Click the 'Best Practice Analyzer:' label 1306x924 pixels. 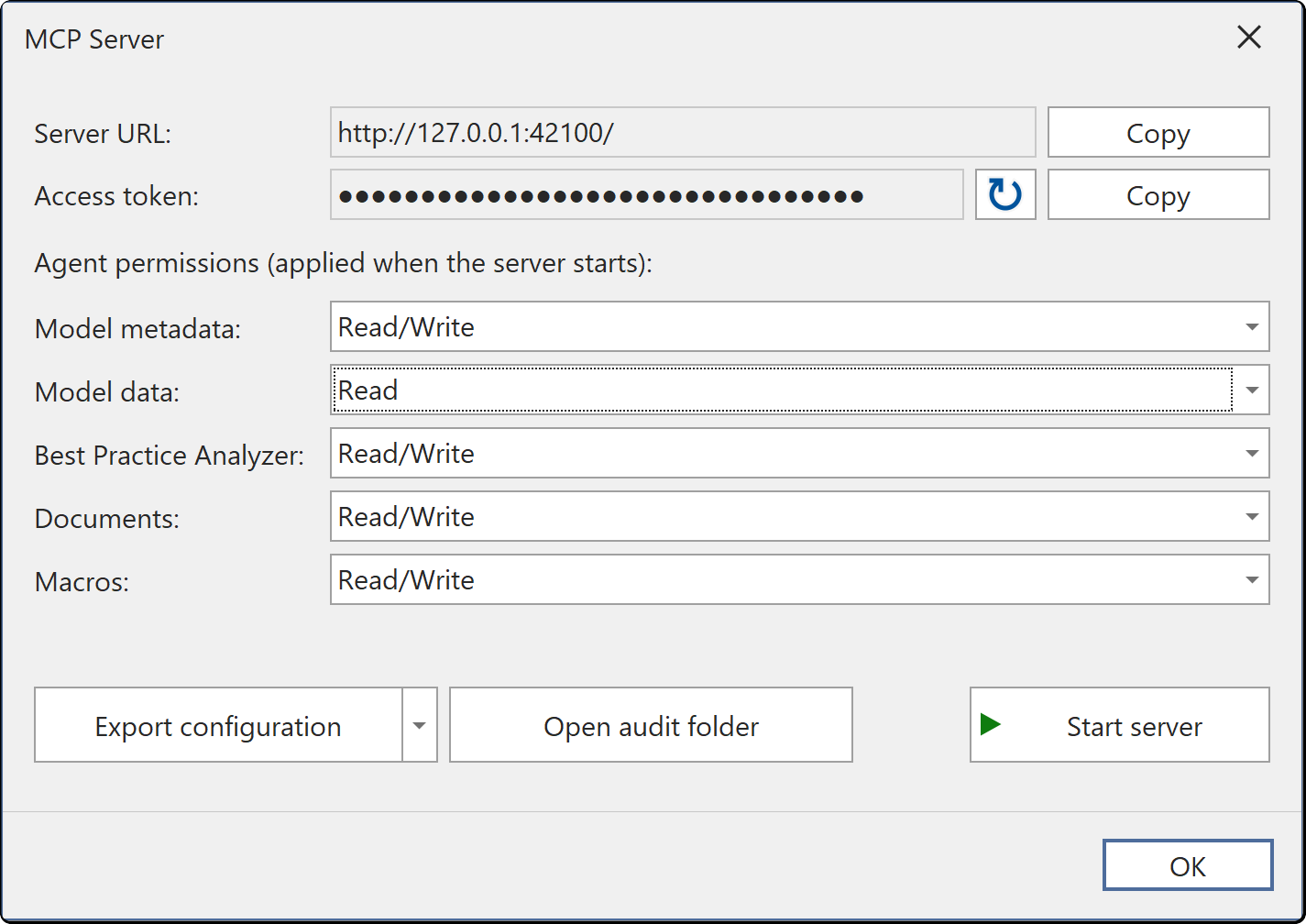pyautogui.click(x=170, y=455)
